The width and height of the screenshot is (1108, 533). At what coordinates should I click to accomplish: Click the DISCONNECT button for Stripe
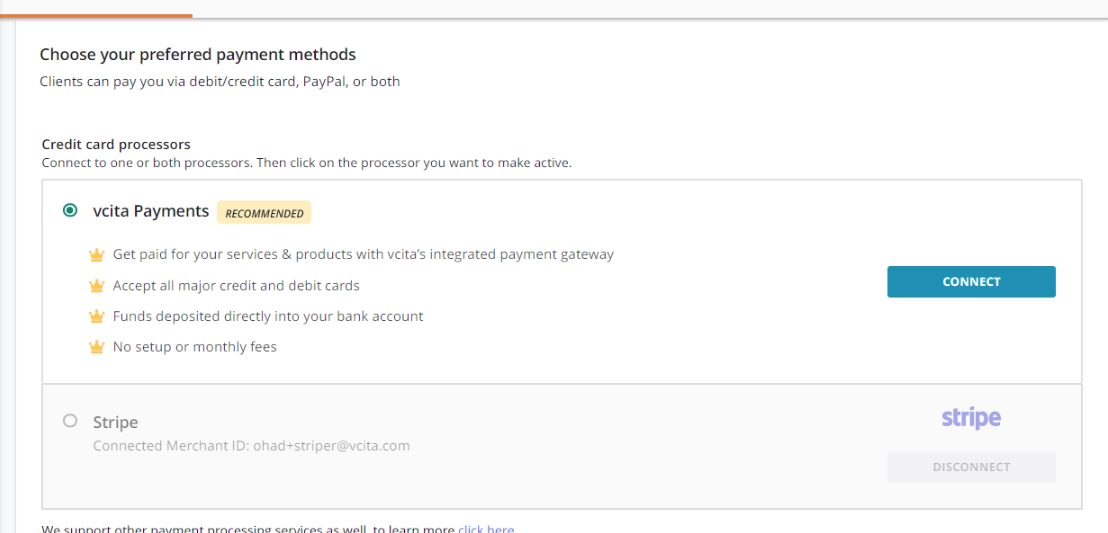971,467
